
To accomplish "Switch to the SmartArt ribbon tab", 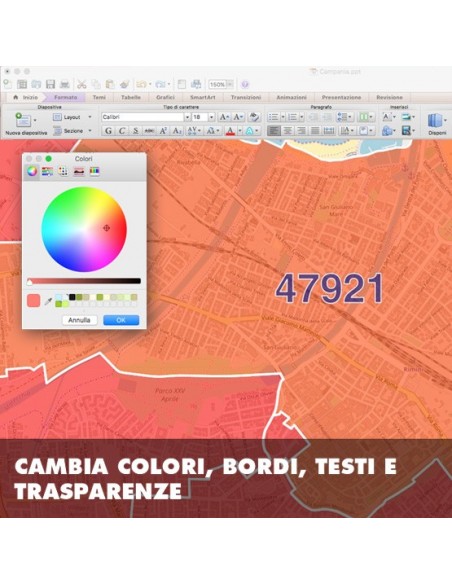I will [203, 97].
